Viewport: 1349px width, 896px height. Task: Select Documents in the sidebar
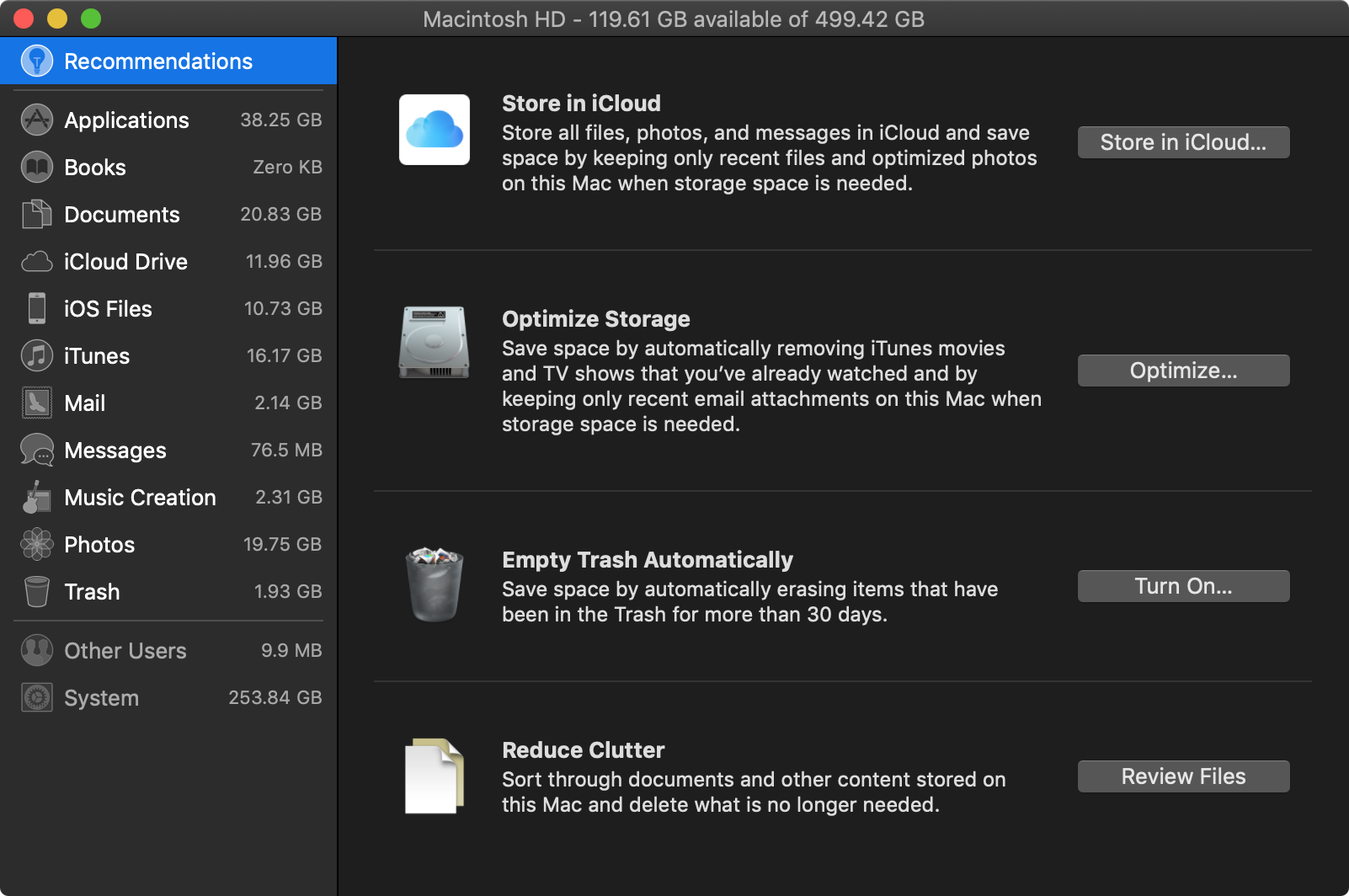[168, 214]
